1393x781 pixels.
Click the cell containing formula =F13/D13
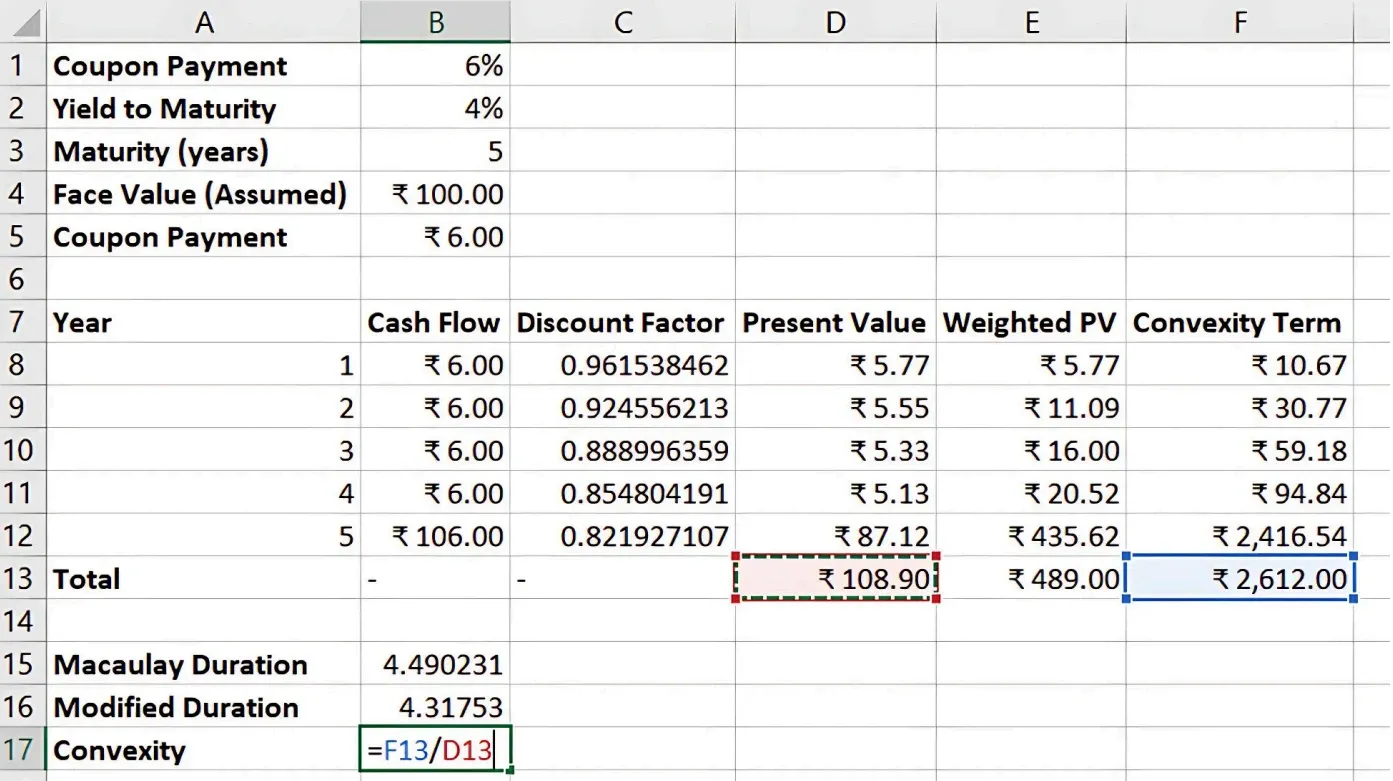pos(435,750)
